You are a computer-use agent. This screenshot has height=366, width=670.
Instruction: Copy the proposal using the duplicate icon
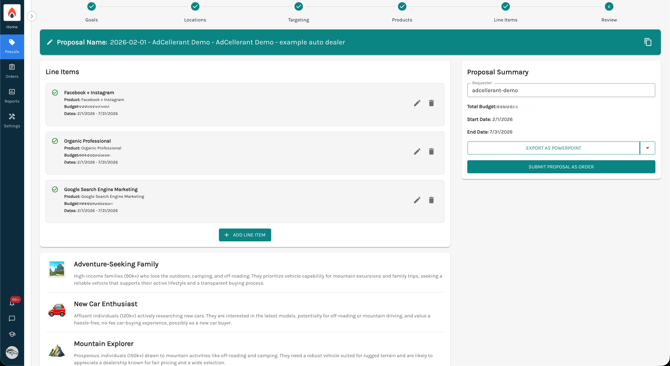[x=648, y=42]
